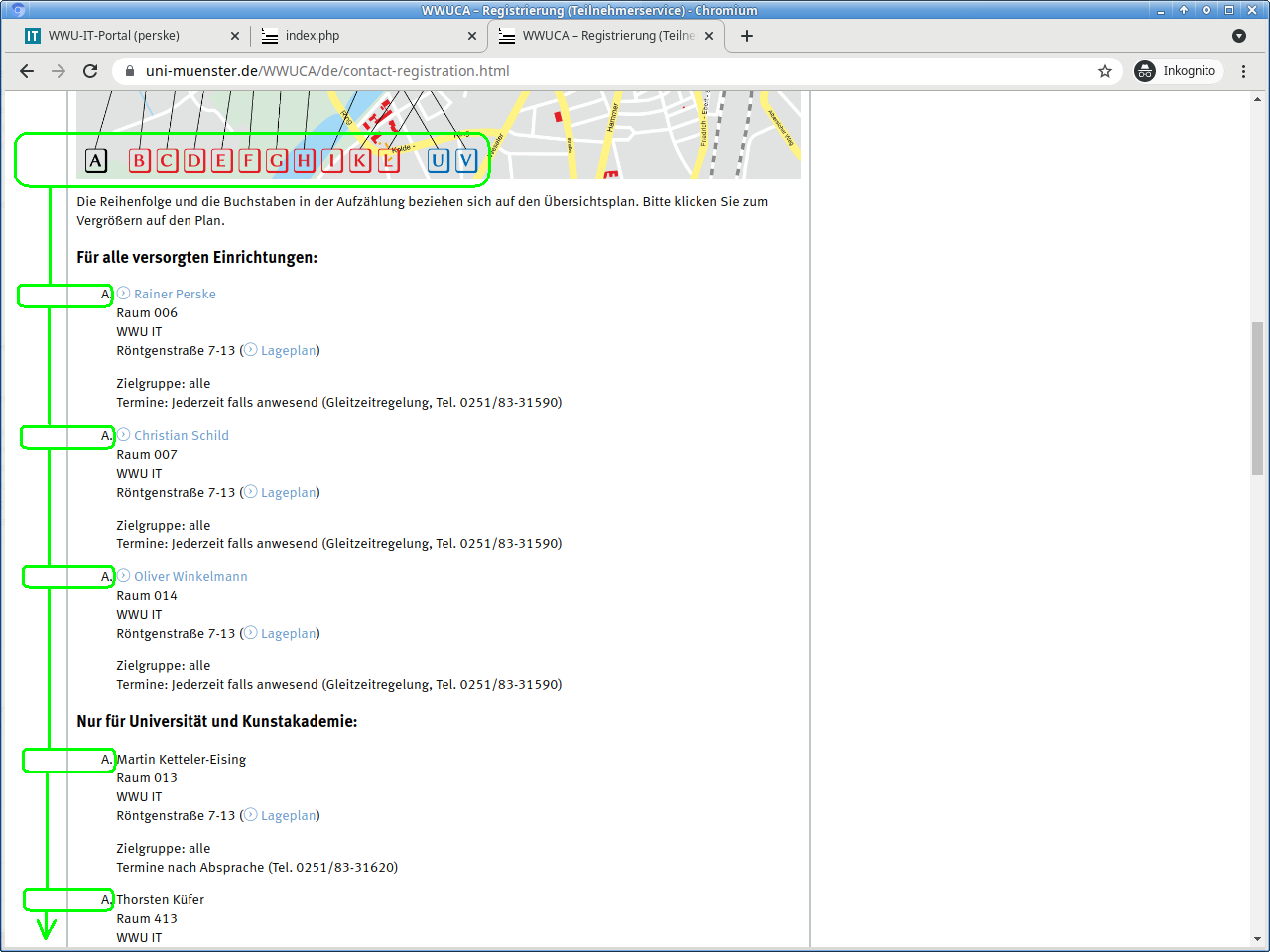Open Oliver Winkelmann contact link

point(190,576)
